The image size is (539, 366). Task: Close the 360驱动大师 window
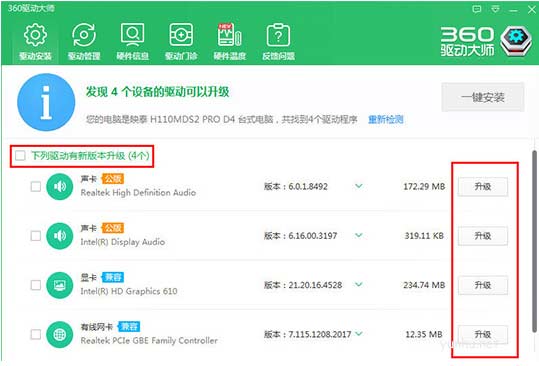[531, 10]
